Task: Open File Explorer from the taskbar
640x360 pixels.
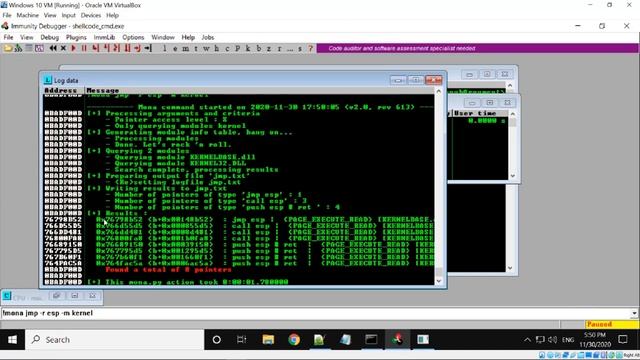Action: tap(268, 340)
